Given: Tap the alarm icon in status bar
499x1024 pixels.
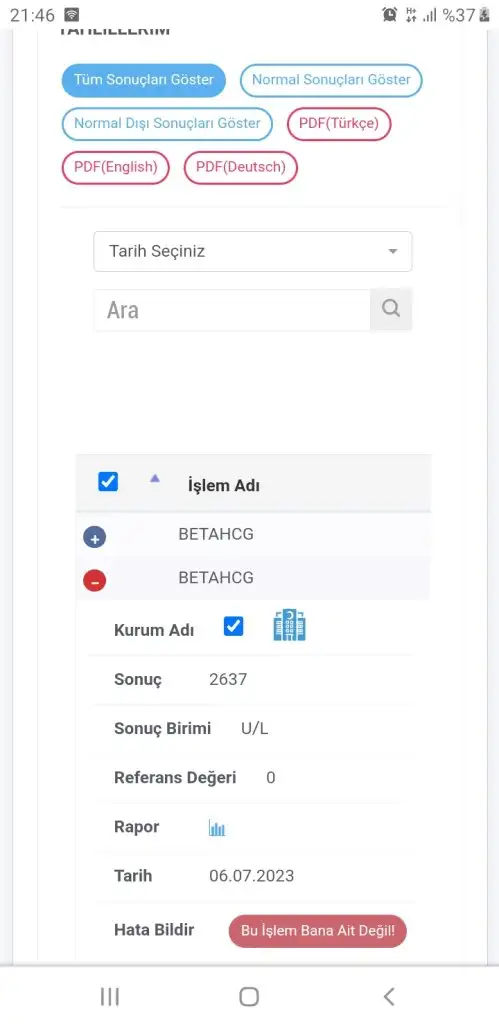Looking at the screenshot, I should [390, 14].
